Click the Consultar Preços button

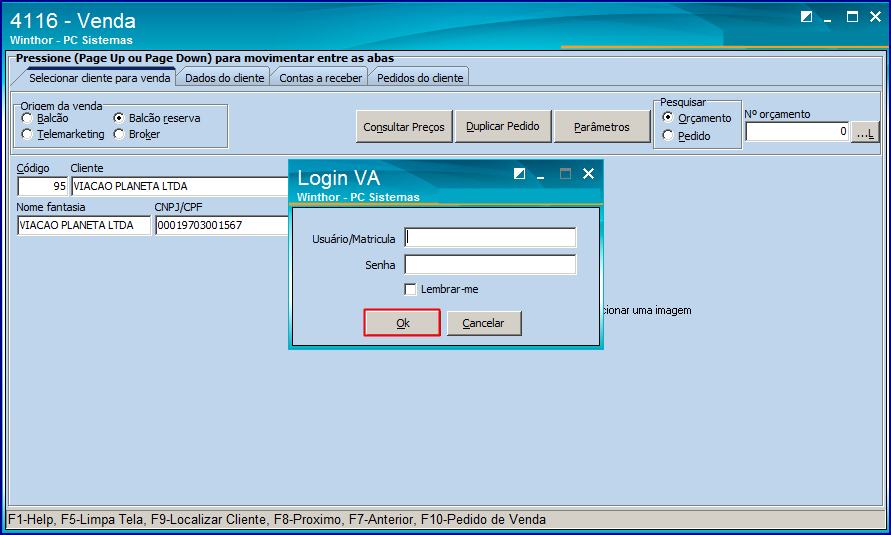(404, 127)
